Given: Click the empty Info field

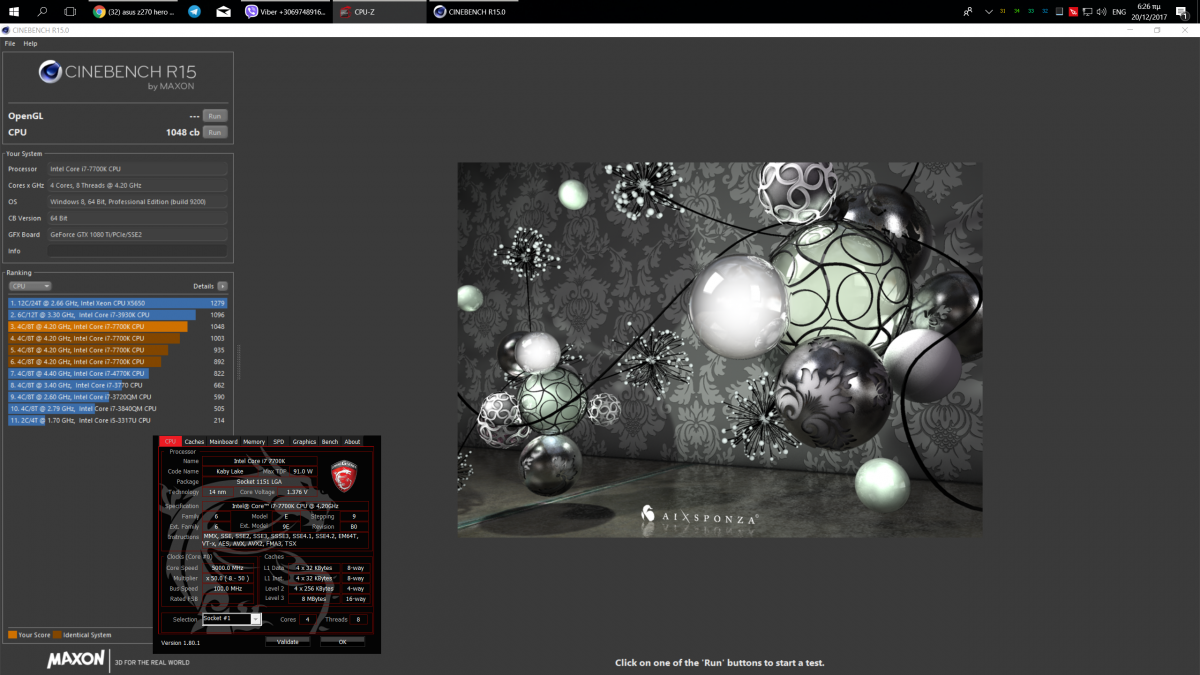Looking at the screenshot, I should pyautogui.click(x=137, y=251).
